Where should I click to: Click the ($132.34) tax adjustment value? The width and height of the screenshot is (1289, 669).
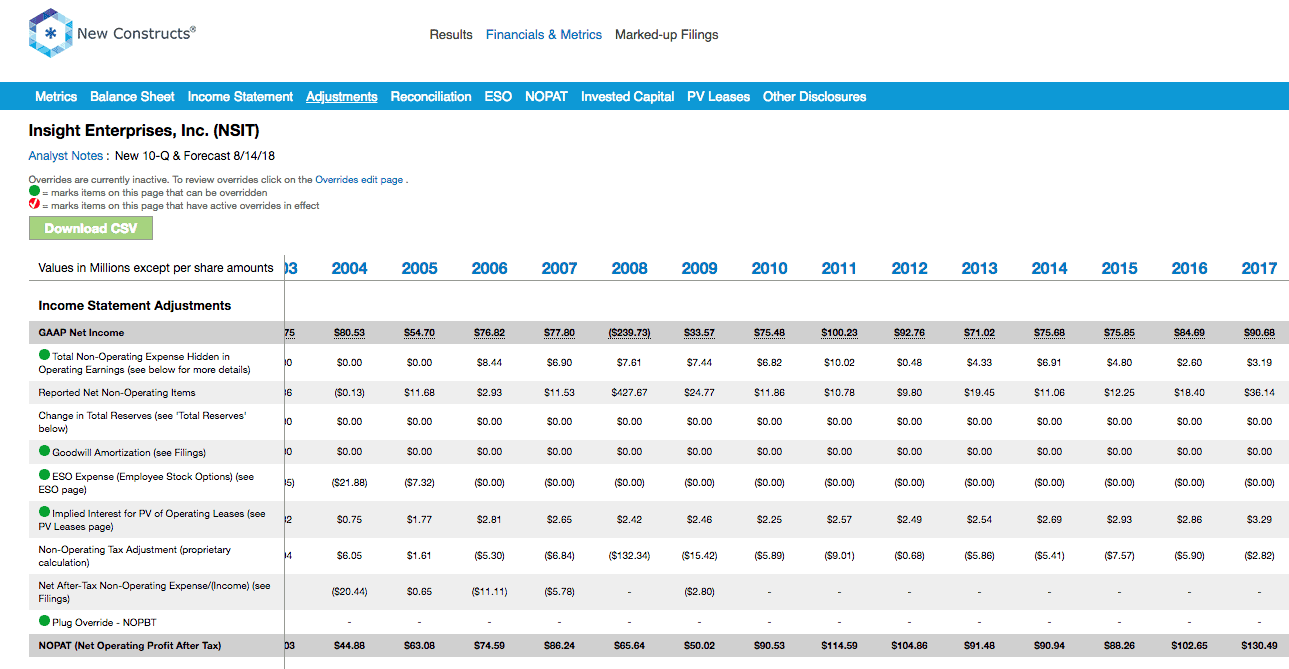629,555
